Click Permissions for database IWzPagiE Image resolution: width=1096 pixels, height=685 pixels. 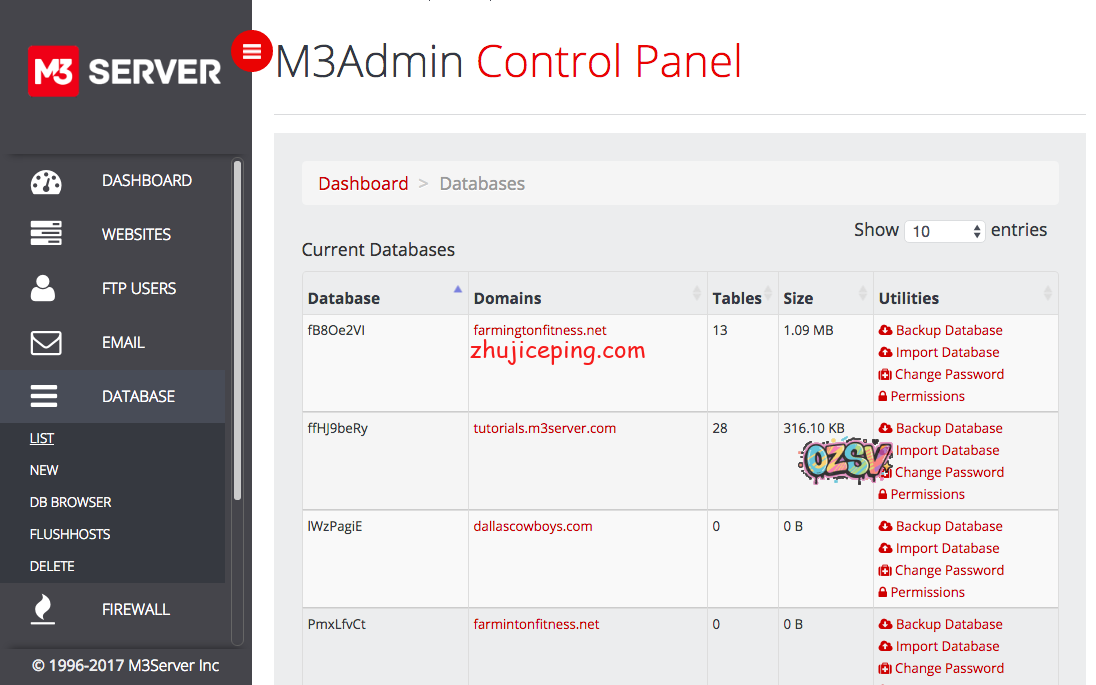coord(927,592)
